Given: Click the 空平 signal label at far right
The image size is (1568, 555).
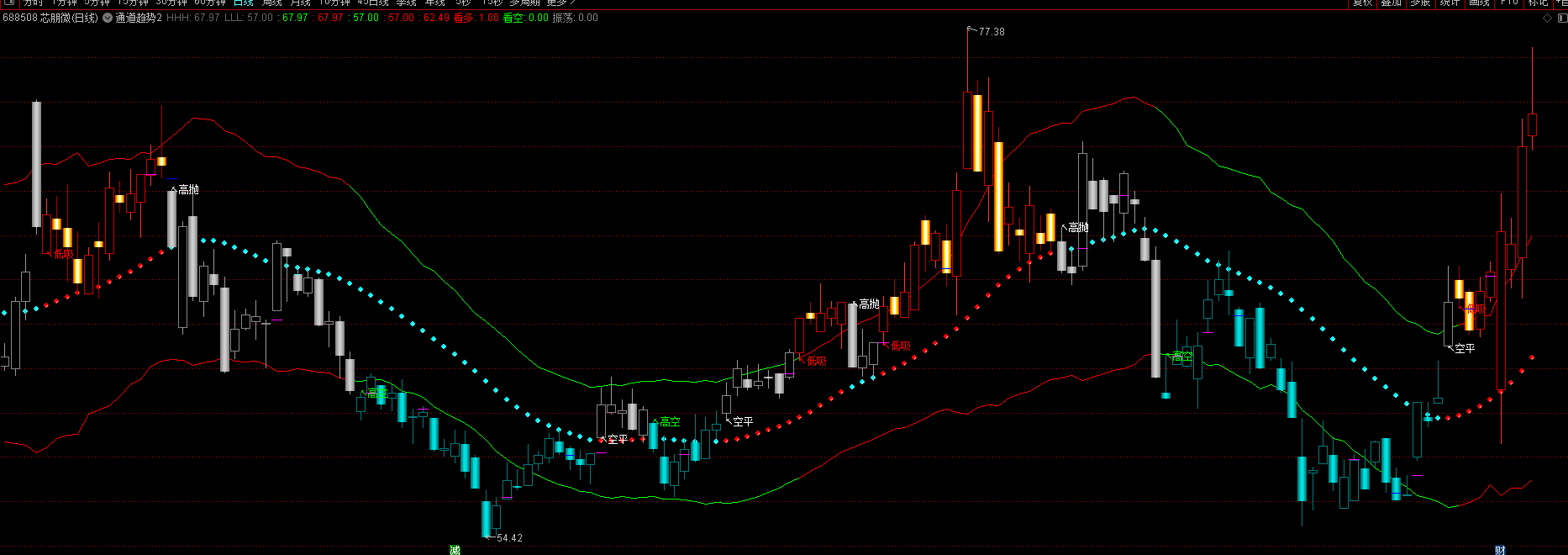Looking at the screenshot, I should 1465,348.
